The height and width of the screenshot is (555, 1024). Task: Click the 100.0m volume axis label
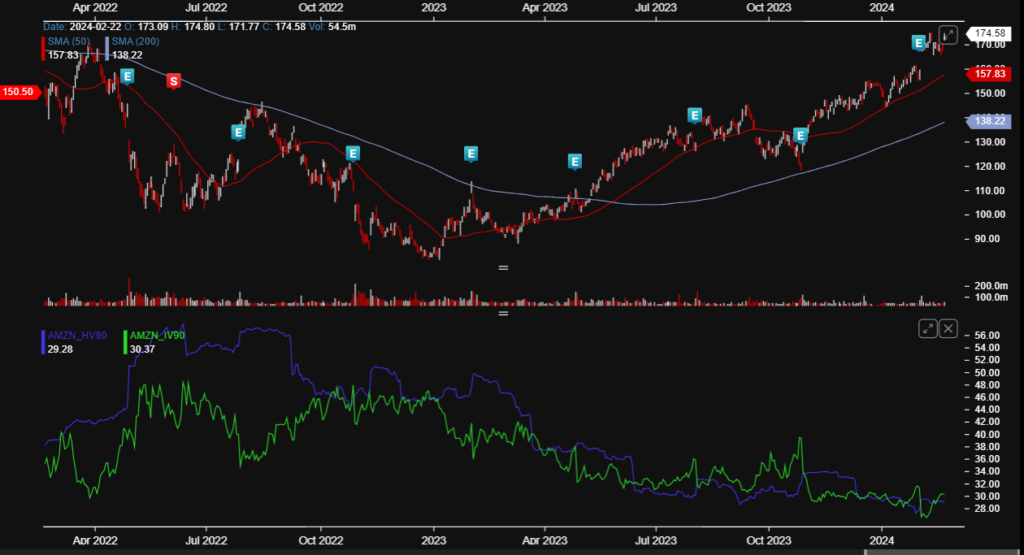(x=991, y=298)
